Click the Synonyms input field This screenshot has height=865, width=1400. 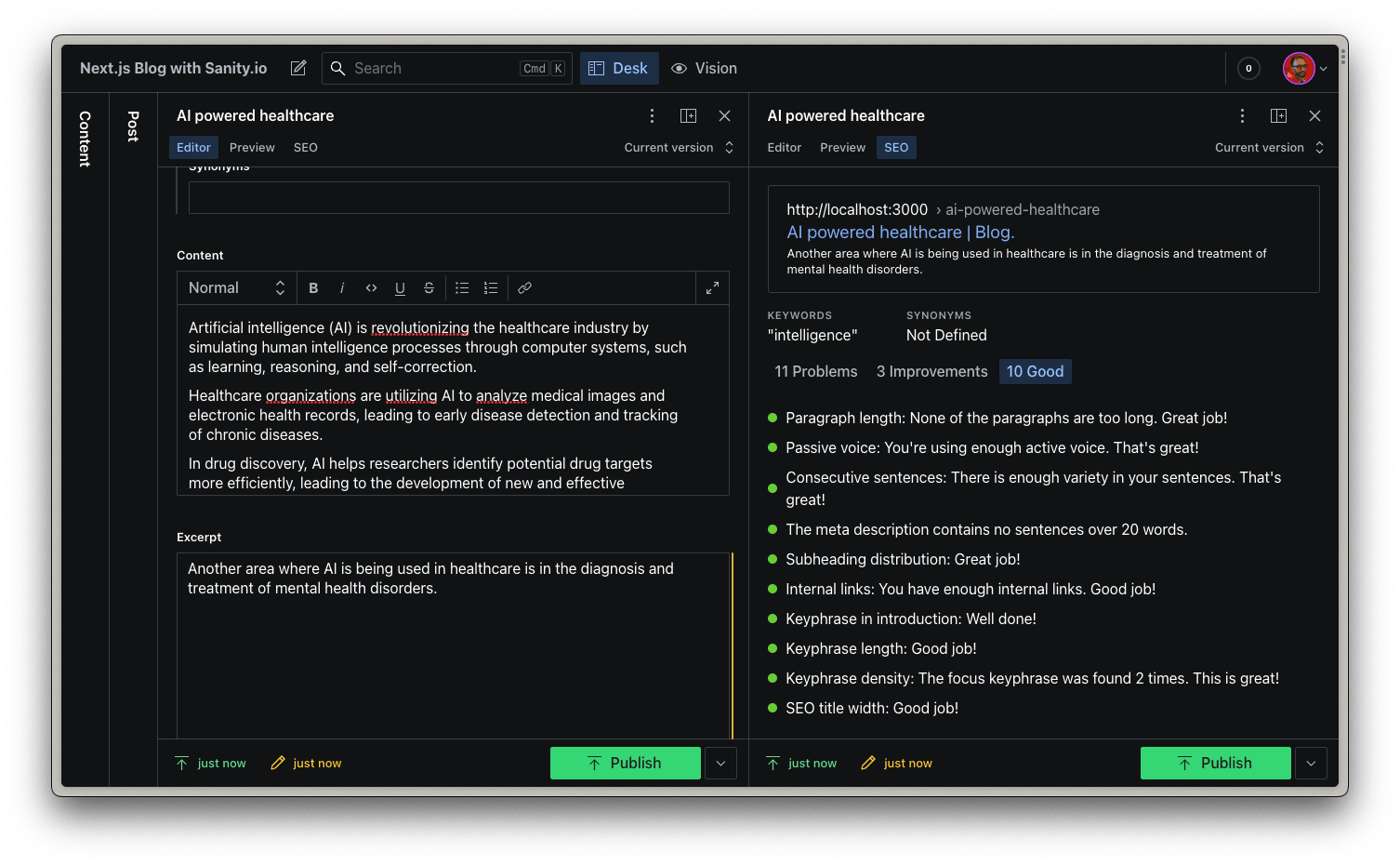click(459, 197)
